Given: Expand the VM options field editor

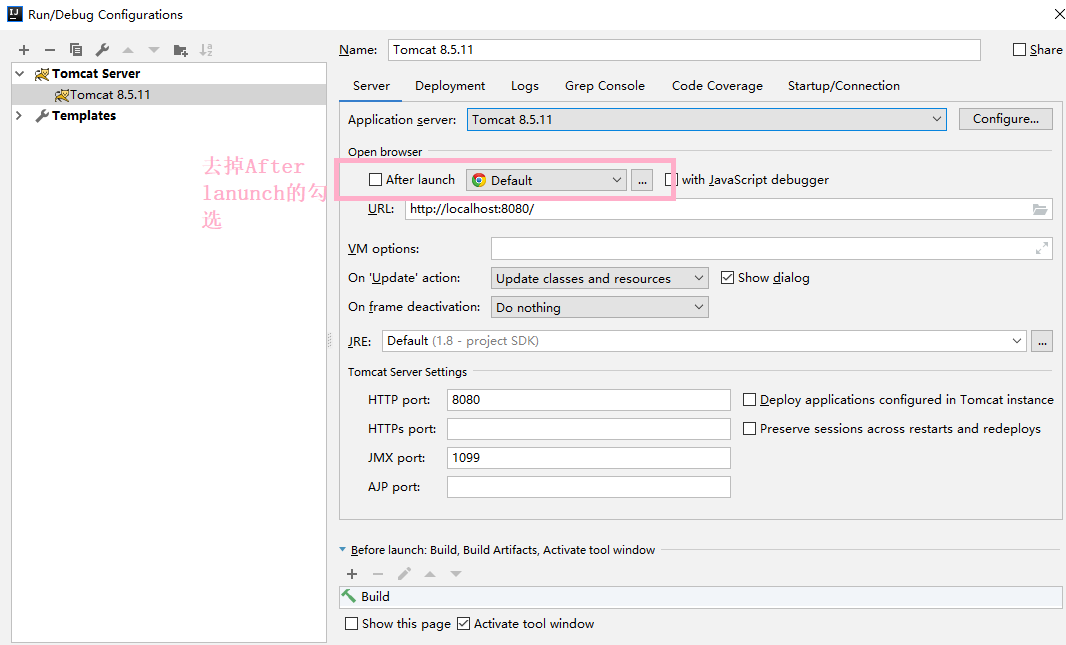Looking at the screenshot, I should tap(1042, 249).
